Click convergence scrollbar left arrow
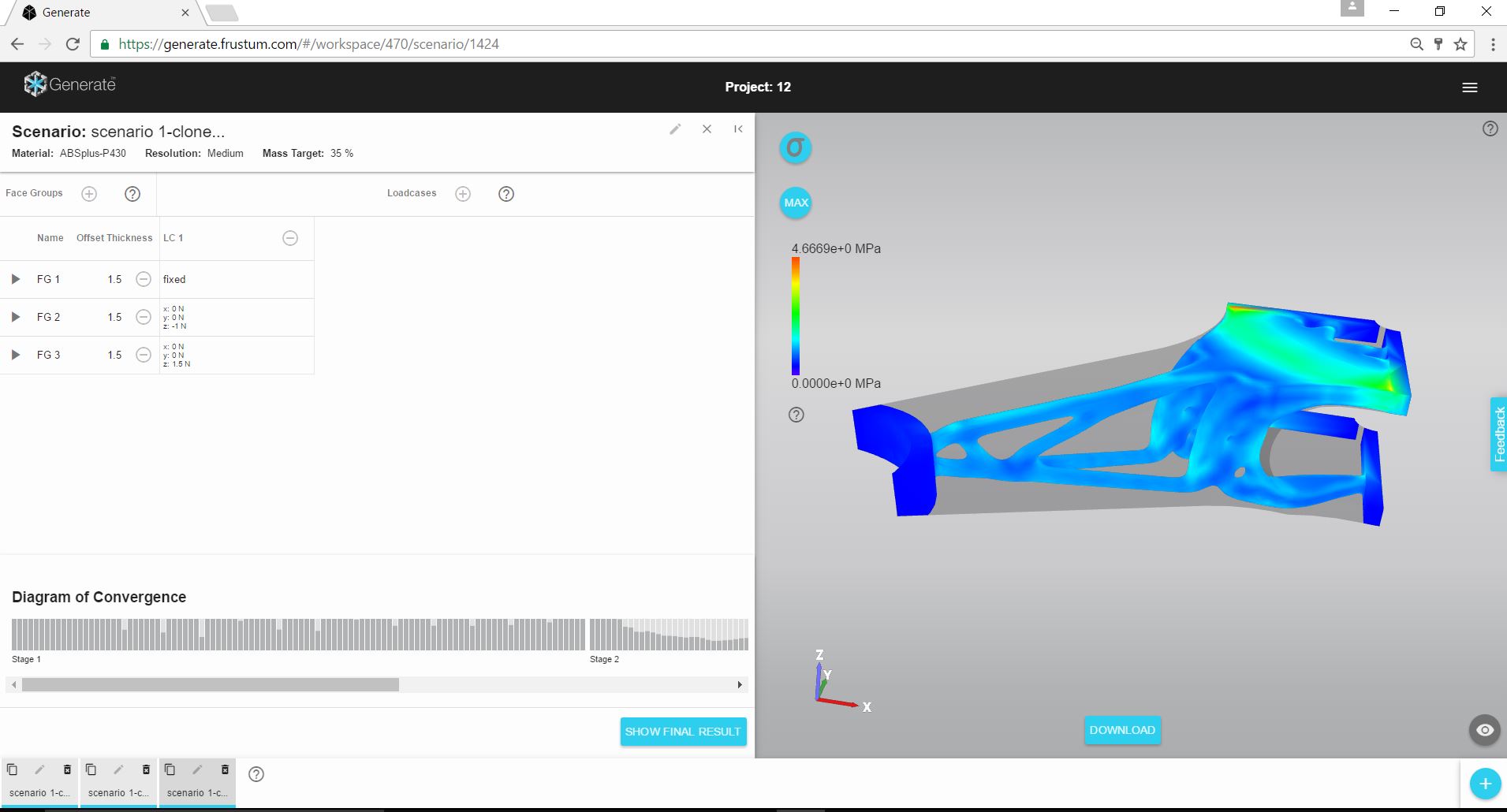 tap(13, 685)
